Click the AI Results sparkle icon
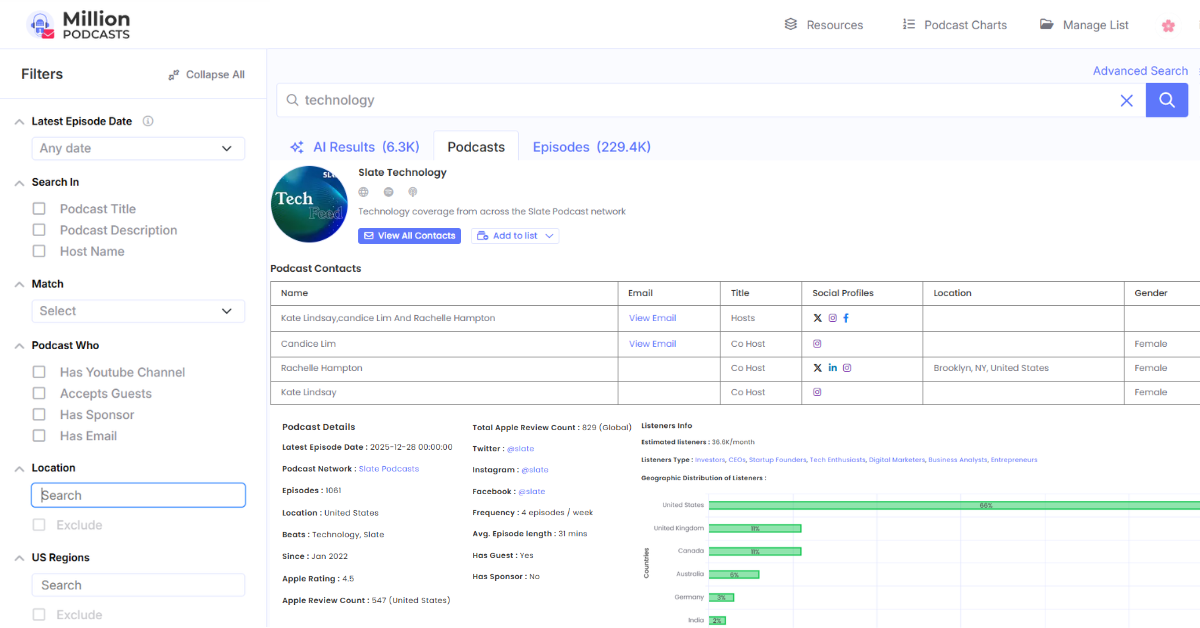The width and height of the screenshot is (1200, 628). (297, 147)
